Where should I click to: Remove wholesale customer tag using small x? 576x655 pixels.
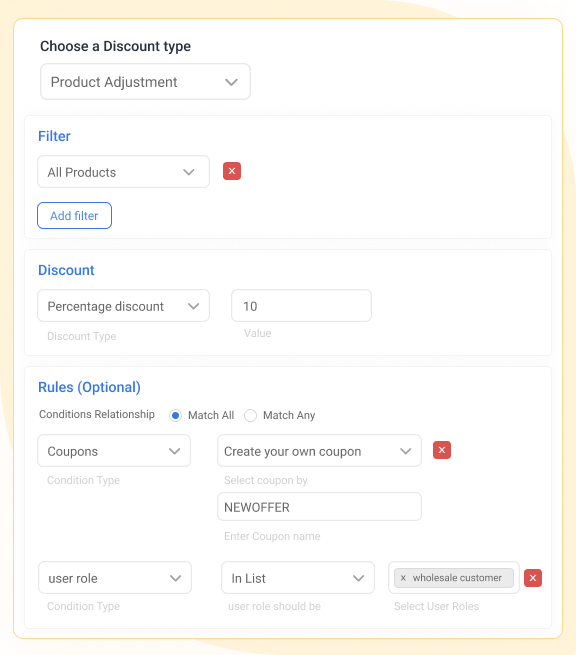[x=403, y=578]
